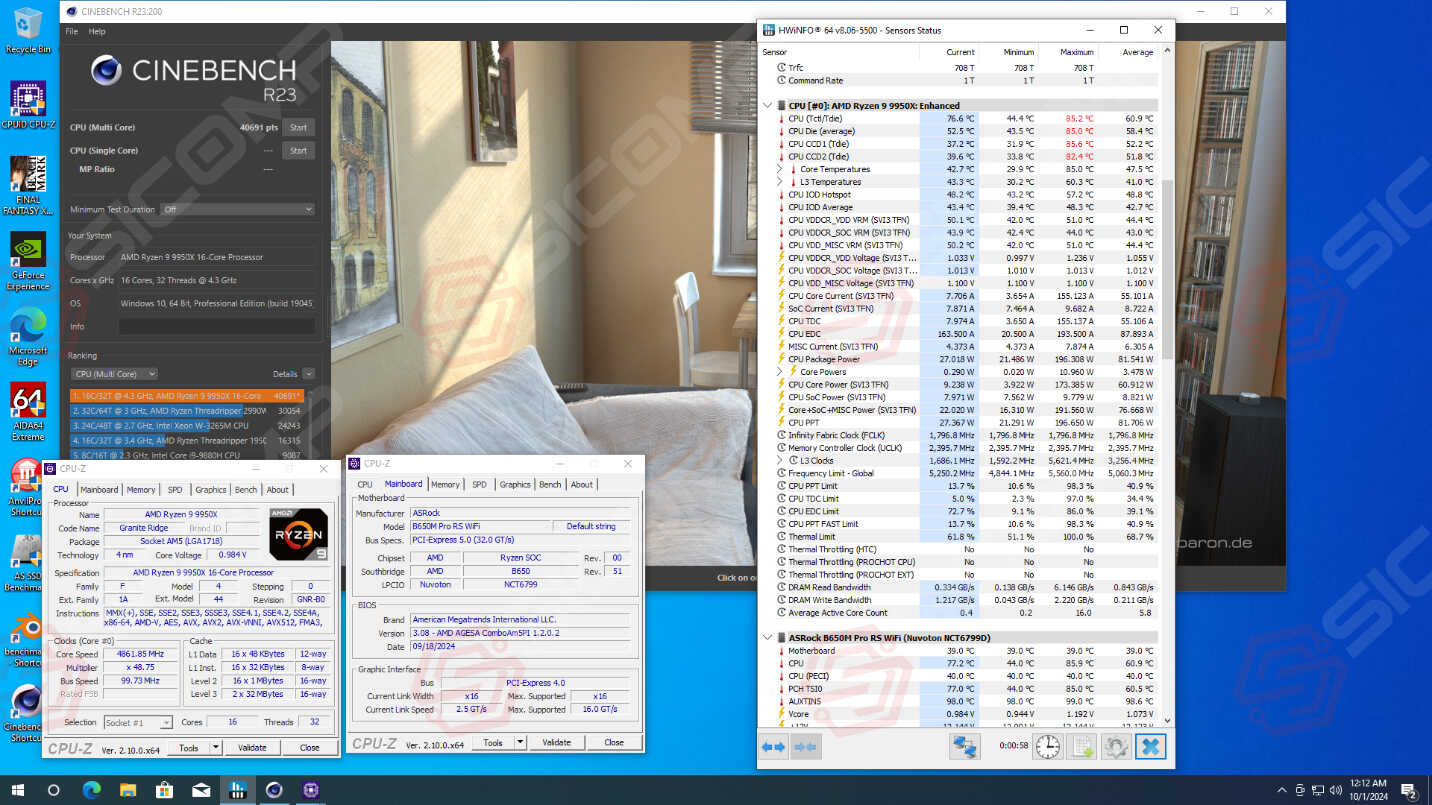Viewport: 1432px width, 805px height.
Task: Collapse the CPU AMD Ryzen 9 9950X section
Action: (768, 105)
